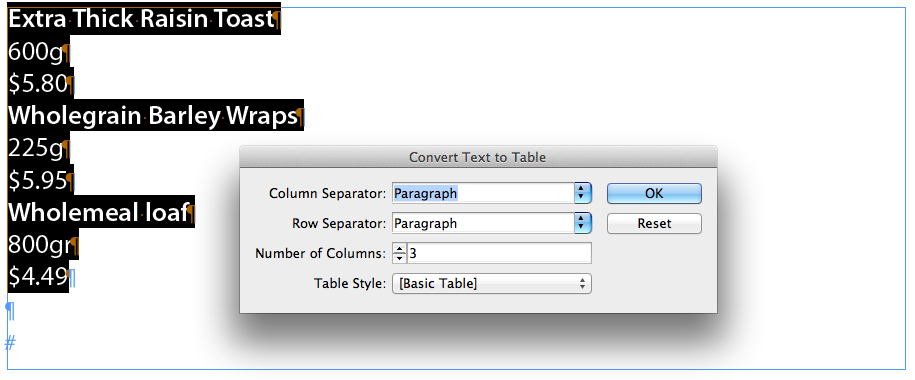Click the text "$4.49"

click(x=38, y=278)
